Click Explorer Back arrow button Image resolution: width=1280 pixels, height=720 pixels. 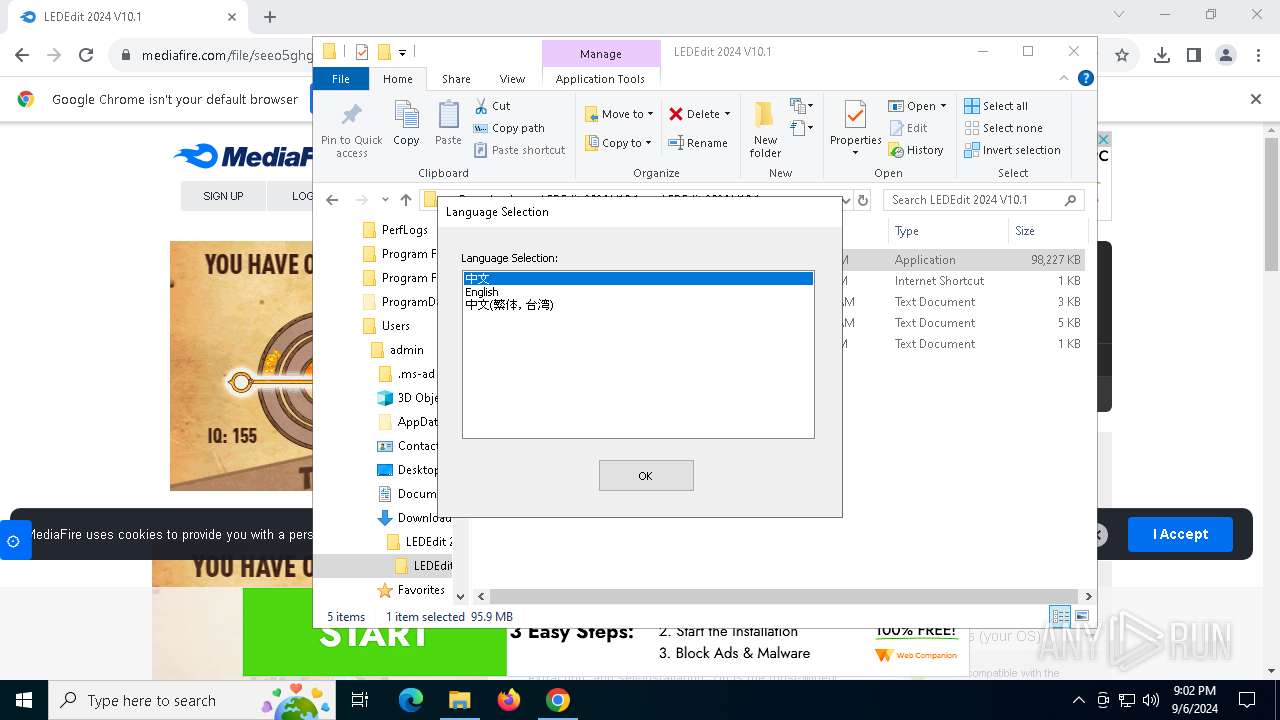[x=332, y=200]
